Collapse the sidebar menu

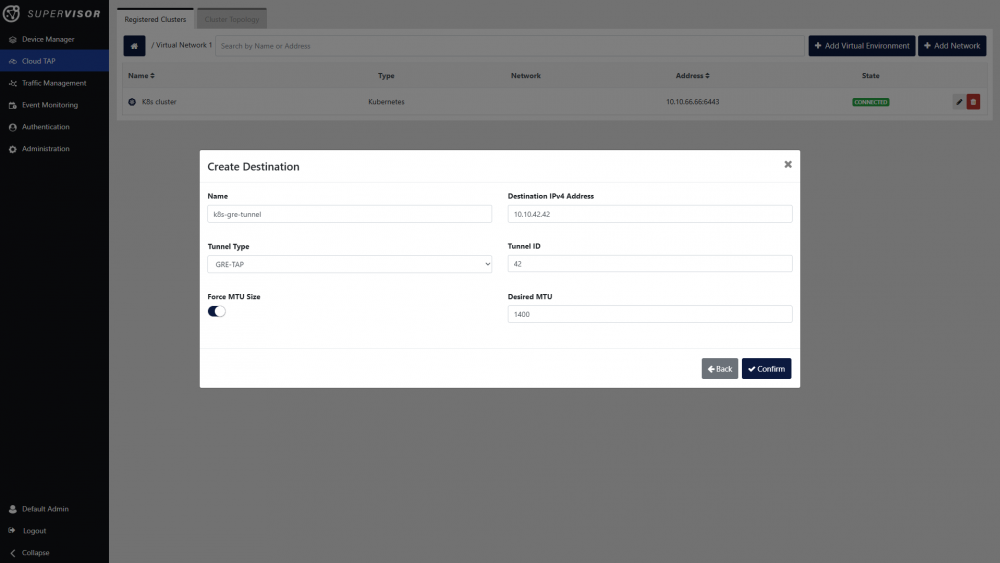(35, 553)
